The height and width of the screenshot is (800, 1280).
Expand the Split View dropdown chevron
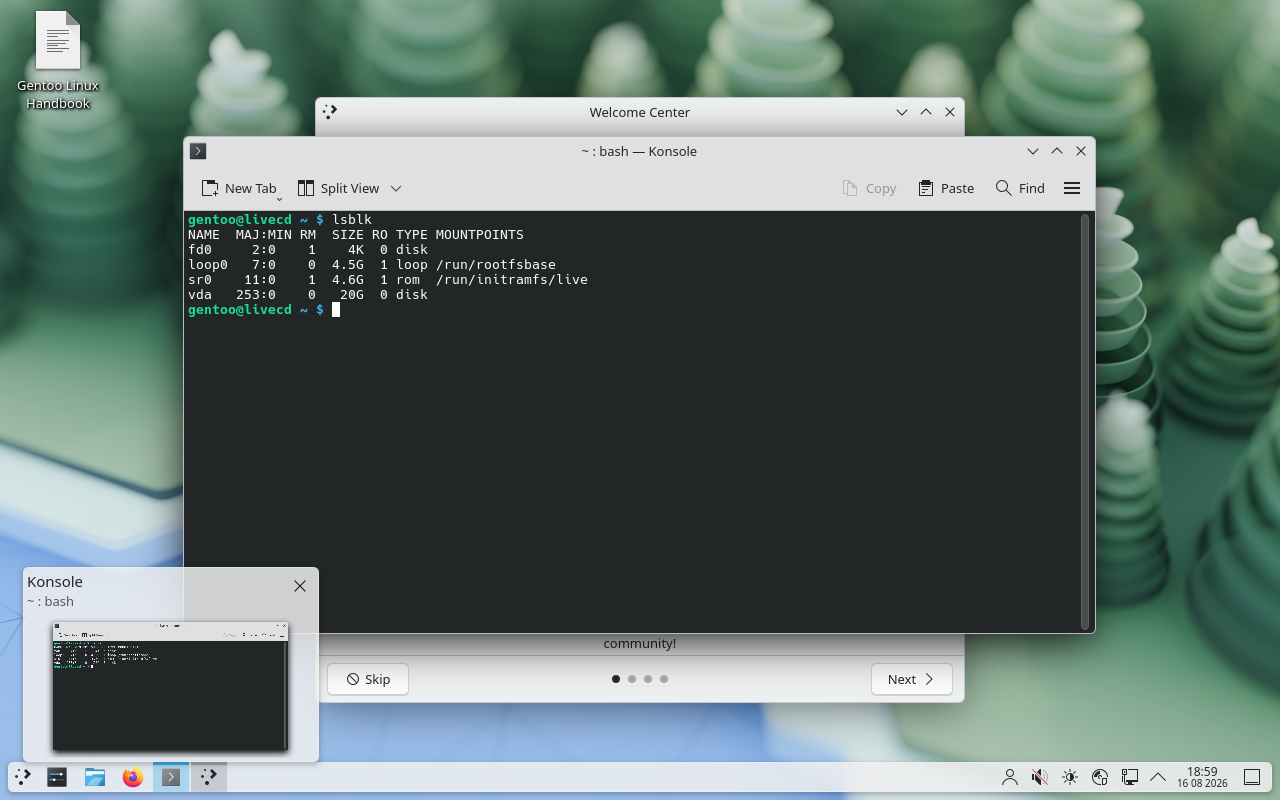coord(396,188)
